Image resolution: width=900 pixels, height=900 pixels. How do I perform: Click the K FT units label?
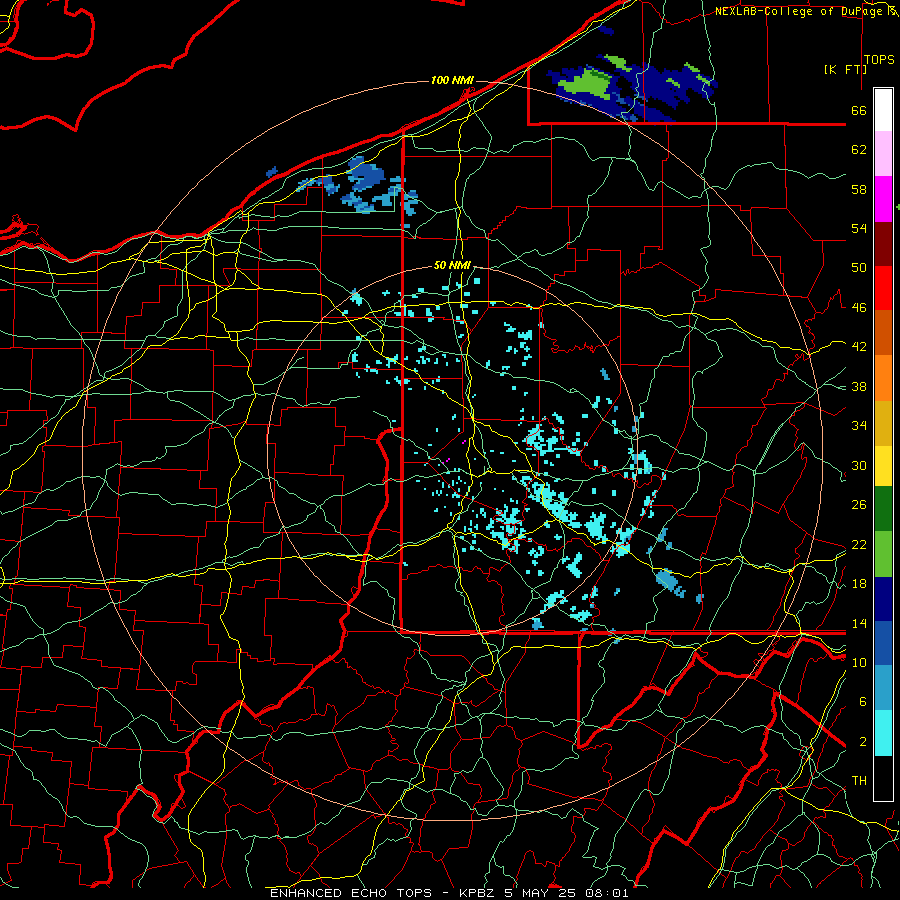click(845, 69)
